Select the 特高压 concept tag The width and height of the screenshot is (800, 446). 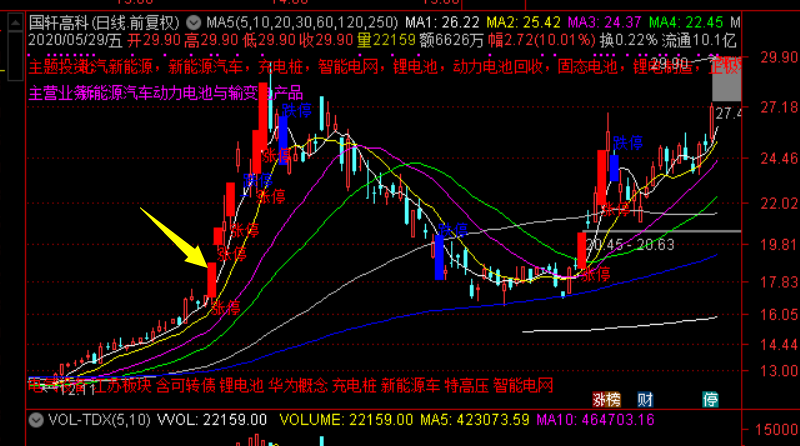coord(466,385)
